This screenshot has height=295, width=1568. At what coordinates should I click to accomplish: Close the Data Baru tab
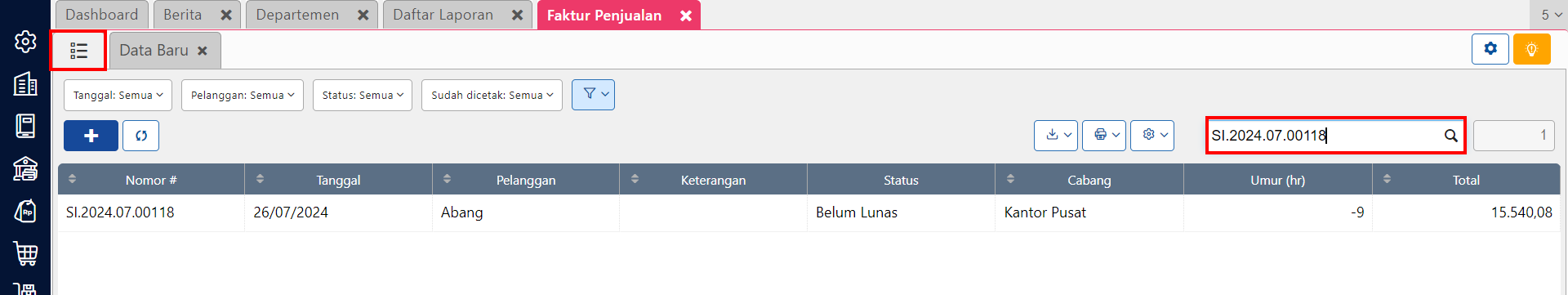(x=203, y=51)
